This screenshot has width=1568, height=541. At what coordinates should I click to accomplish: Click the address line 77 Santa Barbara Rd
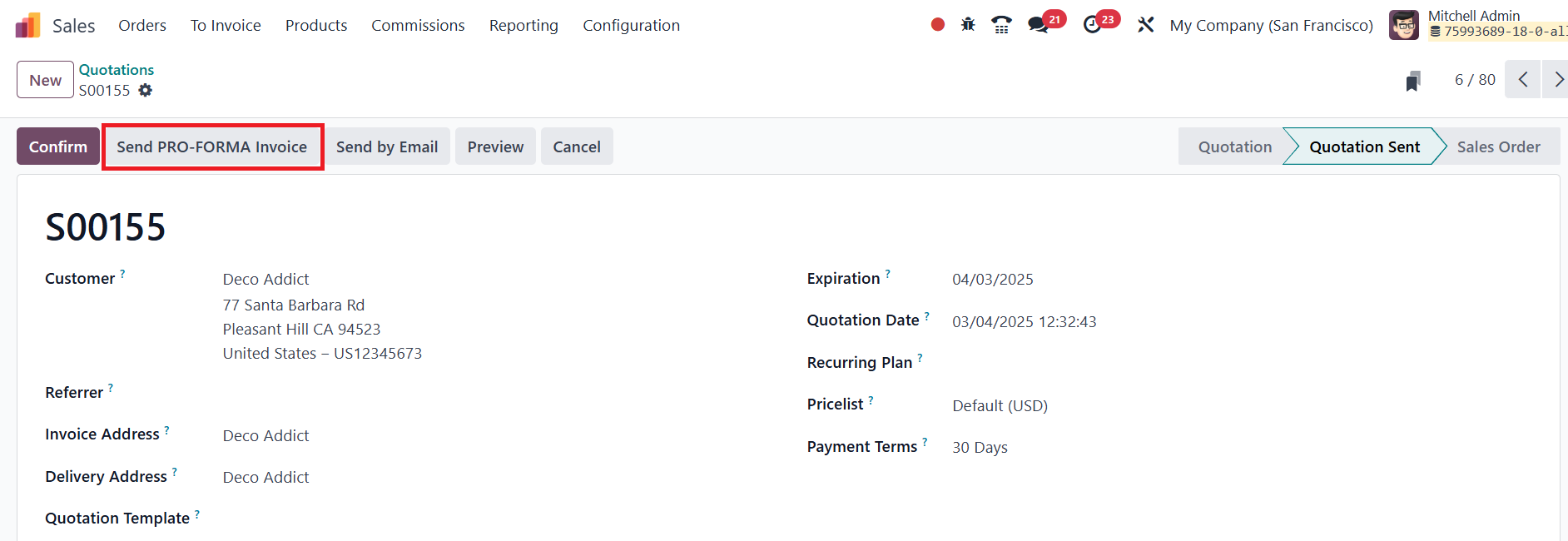pos(294,305)
